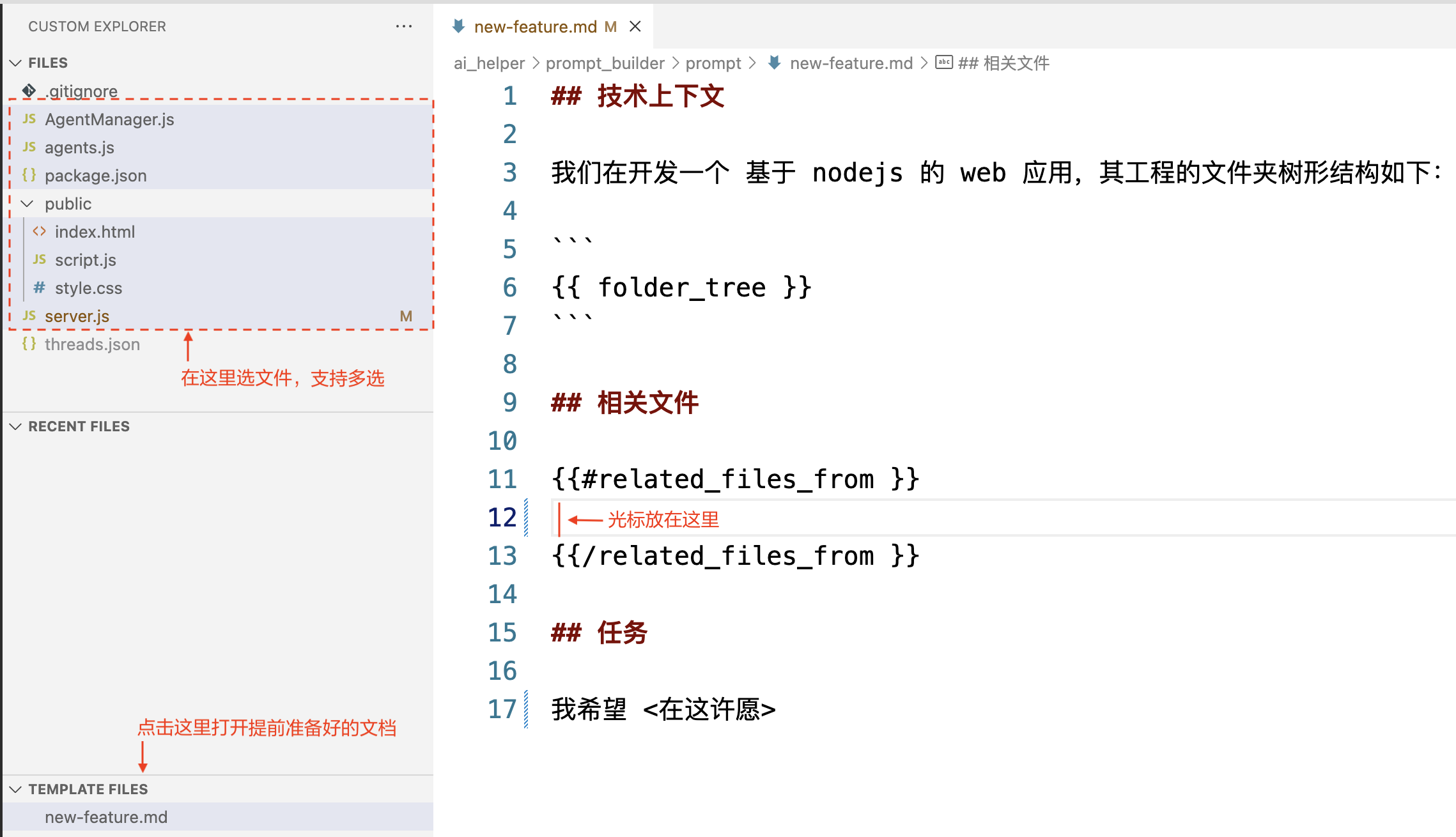Click the ## 任务 heading on line 15
This screenshot has width=1456, height=837.
pos(599,633)
